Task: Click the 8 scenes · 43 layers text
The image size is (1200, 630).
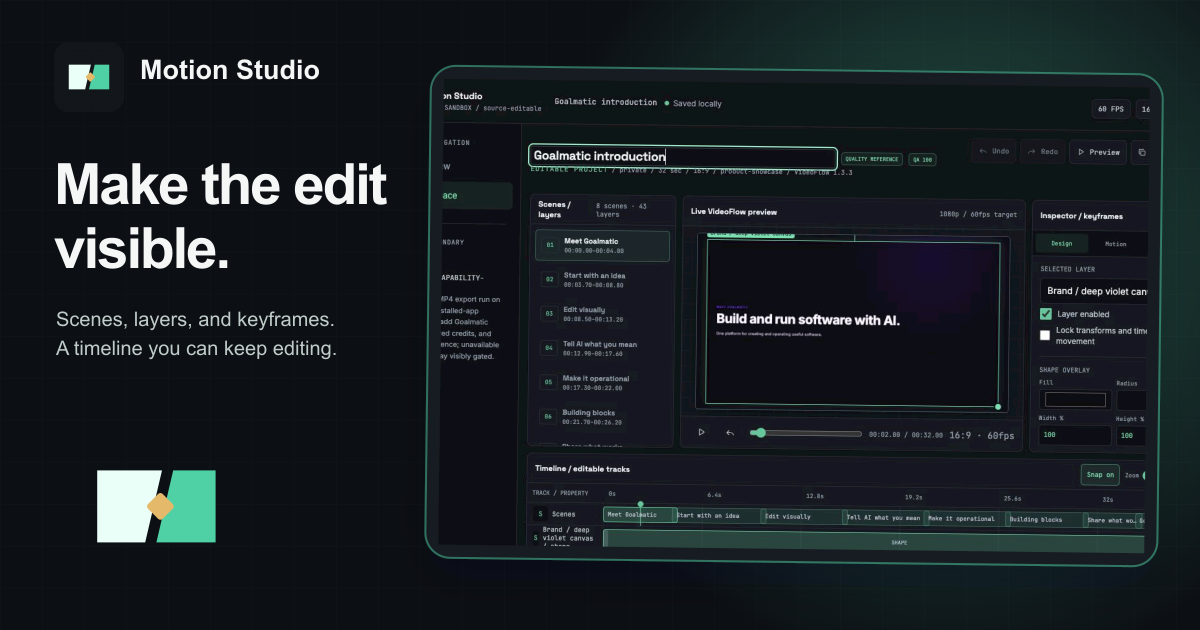Action: tap(623, 208)
